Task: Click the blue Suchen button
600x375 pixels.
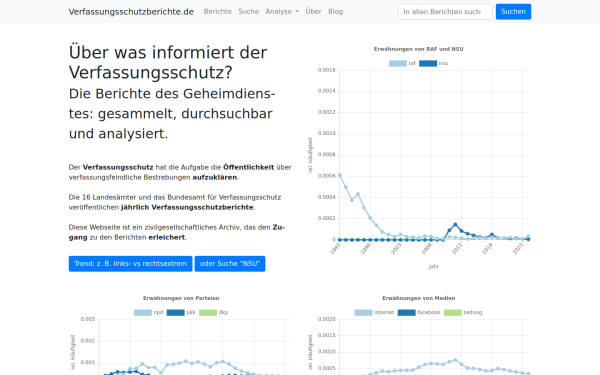Action: [x=513, y=11]
